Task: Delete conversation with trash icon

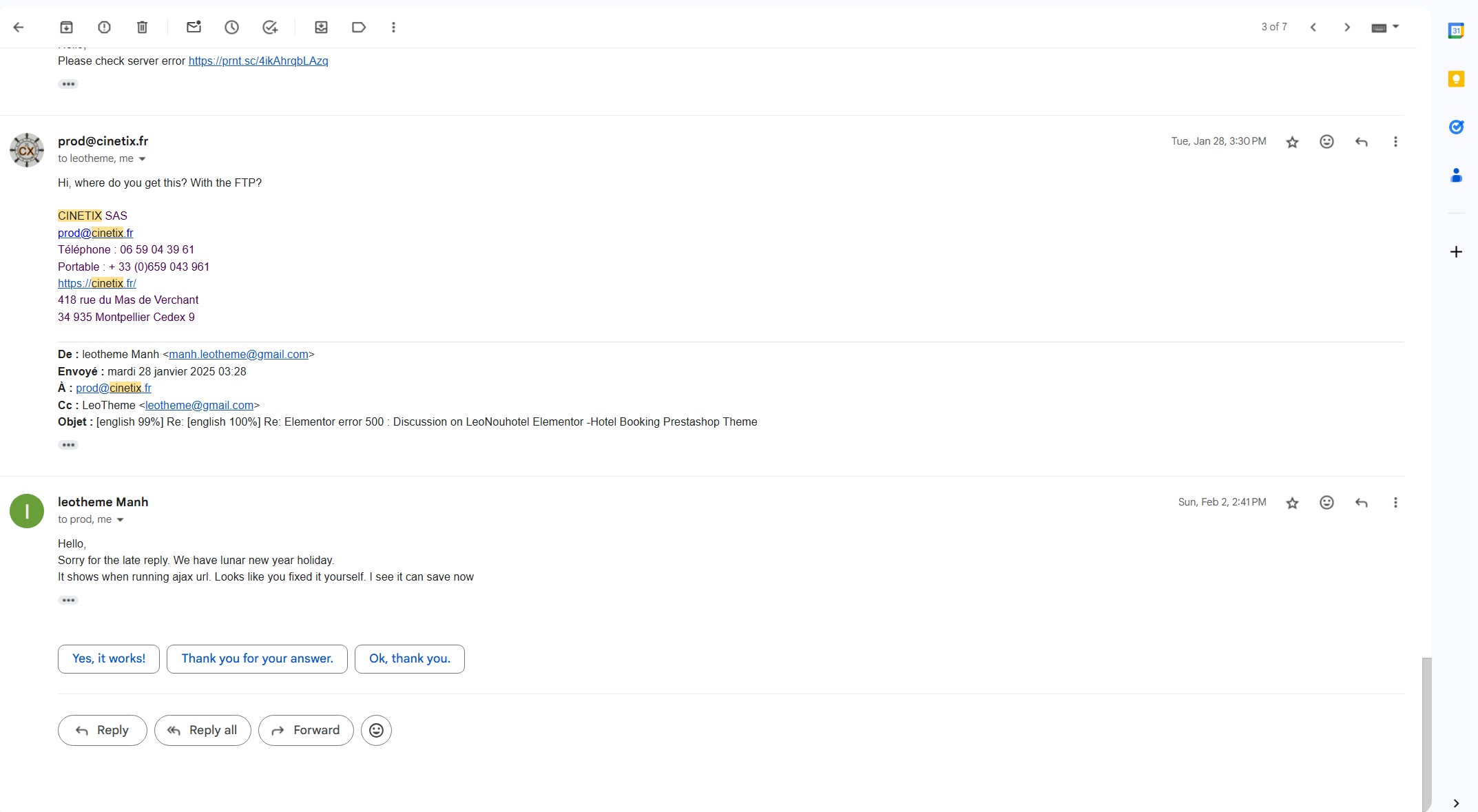Action: pos(142,28)
